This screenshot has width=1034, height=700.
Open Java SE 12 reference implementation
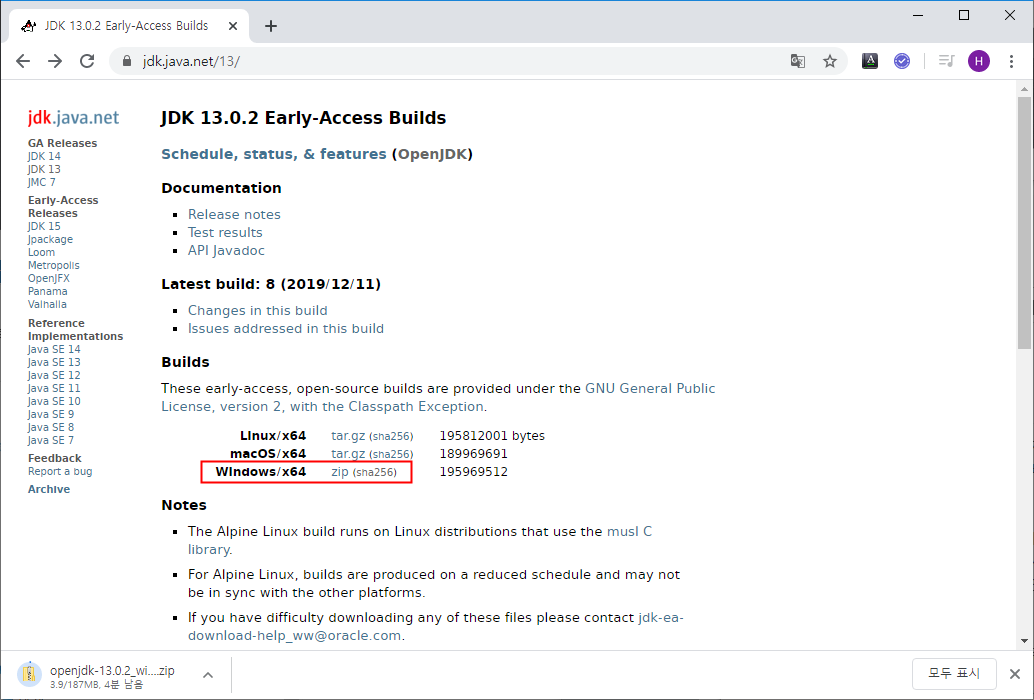tap(54, 376)
